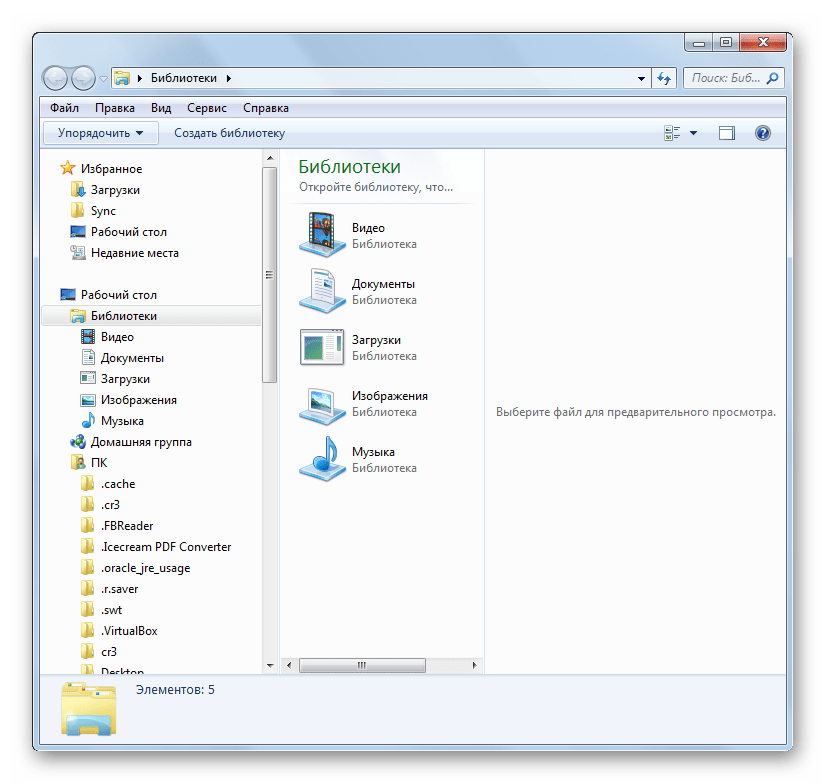This screenshot has width=826, height=784.
Task: Click the refresh button next to address bar
Action: click(664, 78)
